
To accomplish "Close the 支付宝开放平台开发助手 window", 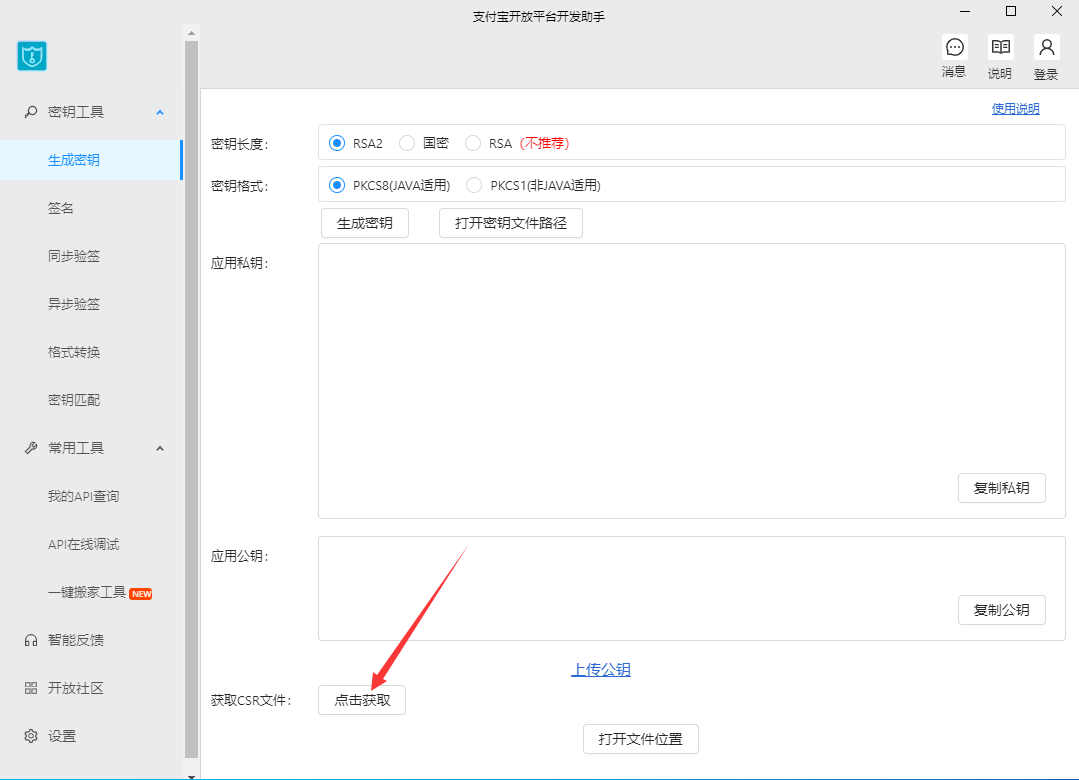I will tap(1057, 11).
